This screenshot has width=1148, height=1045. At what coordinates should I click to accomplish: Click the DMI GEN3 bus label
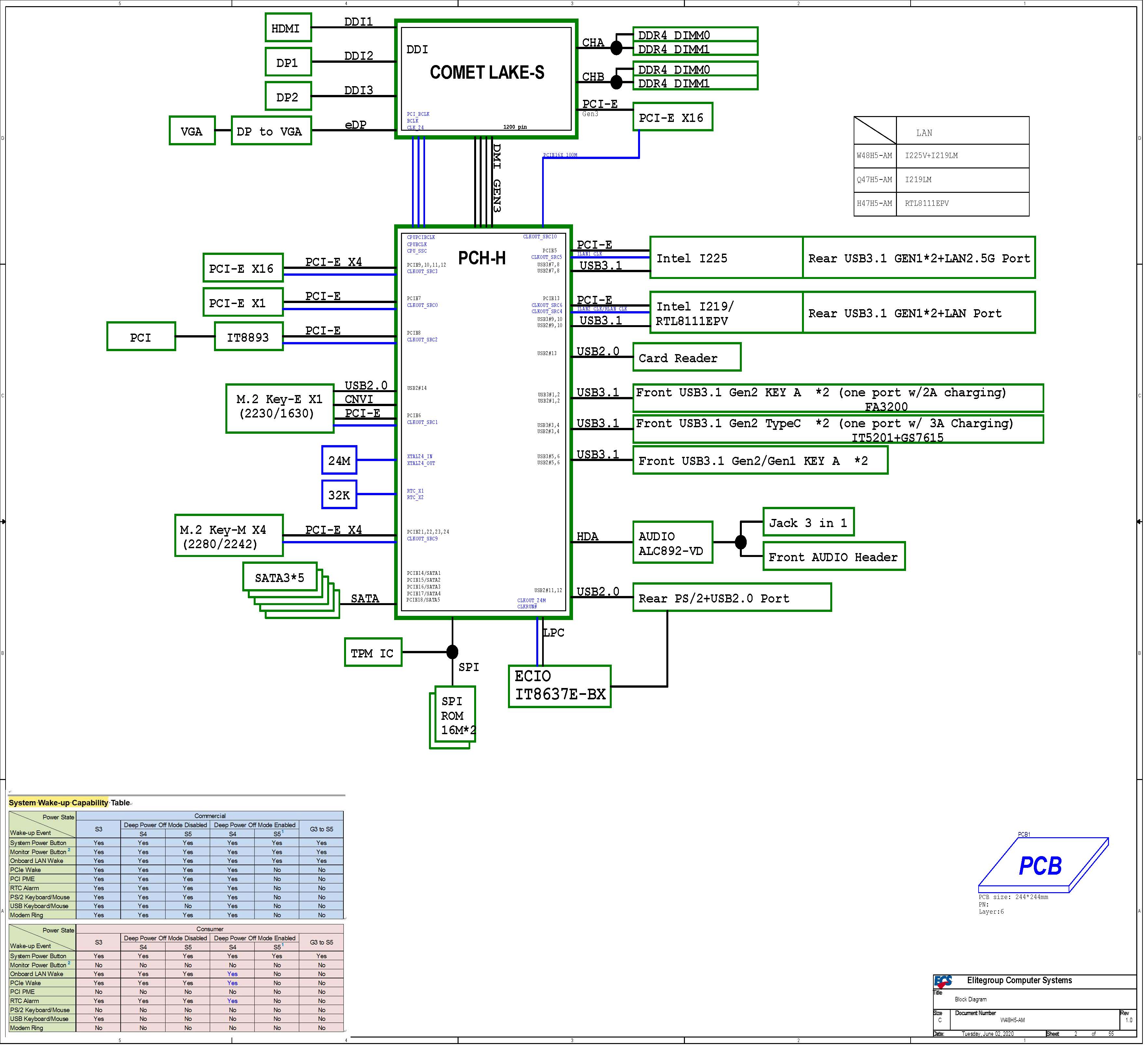point(497,178)
